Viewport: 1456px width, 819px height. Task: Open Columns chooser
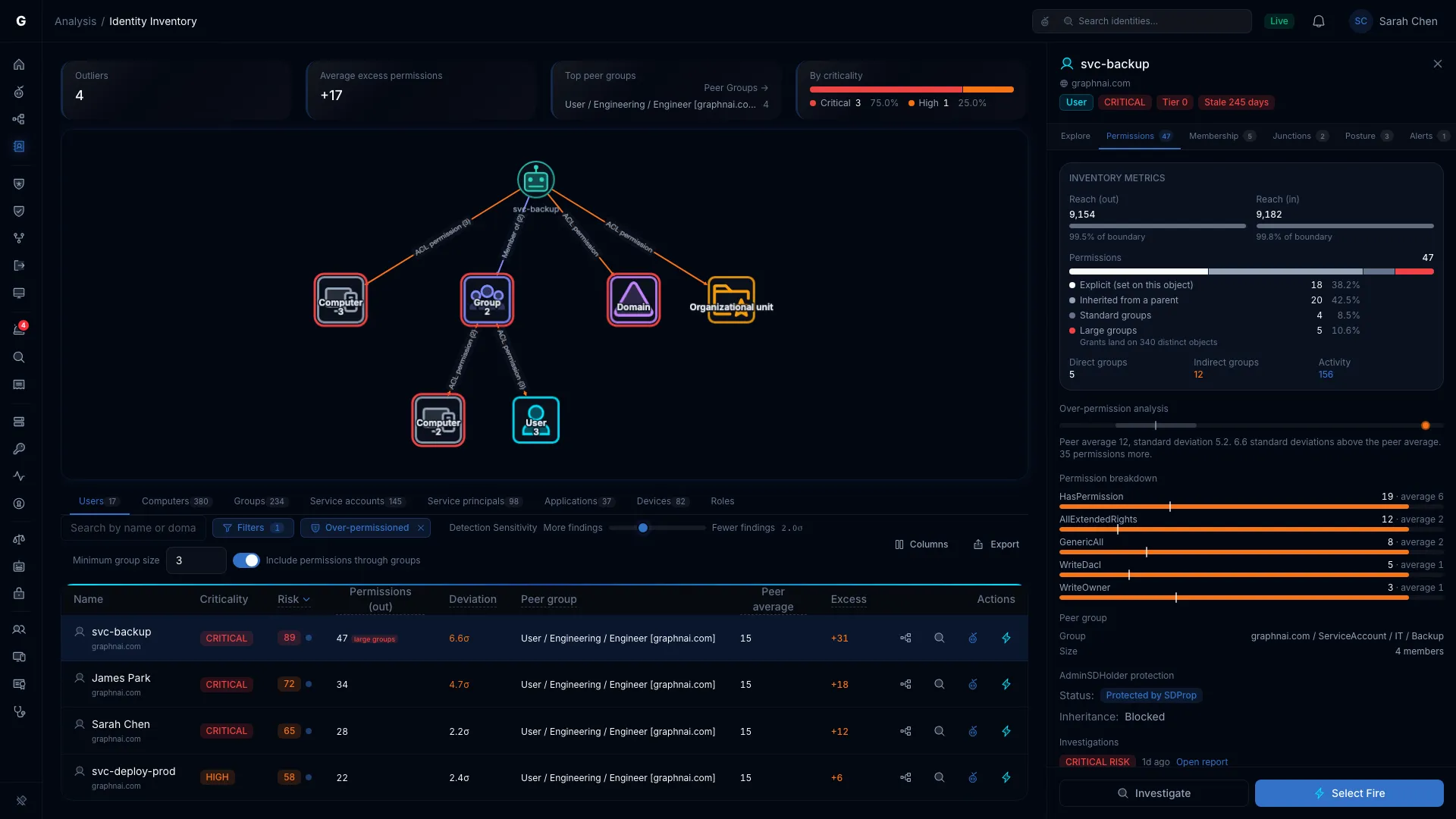pos(921,544)
